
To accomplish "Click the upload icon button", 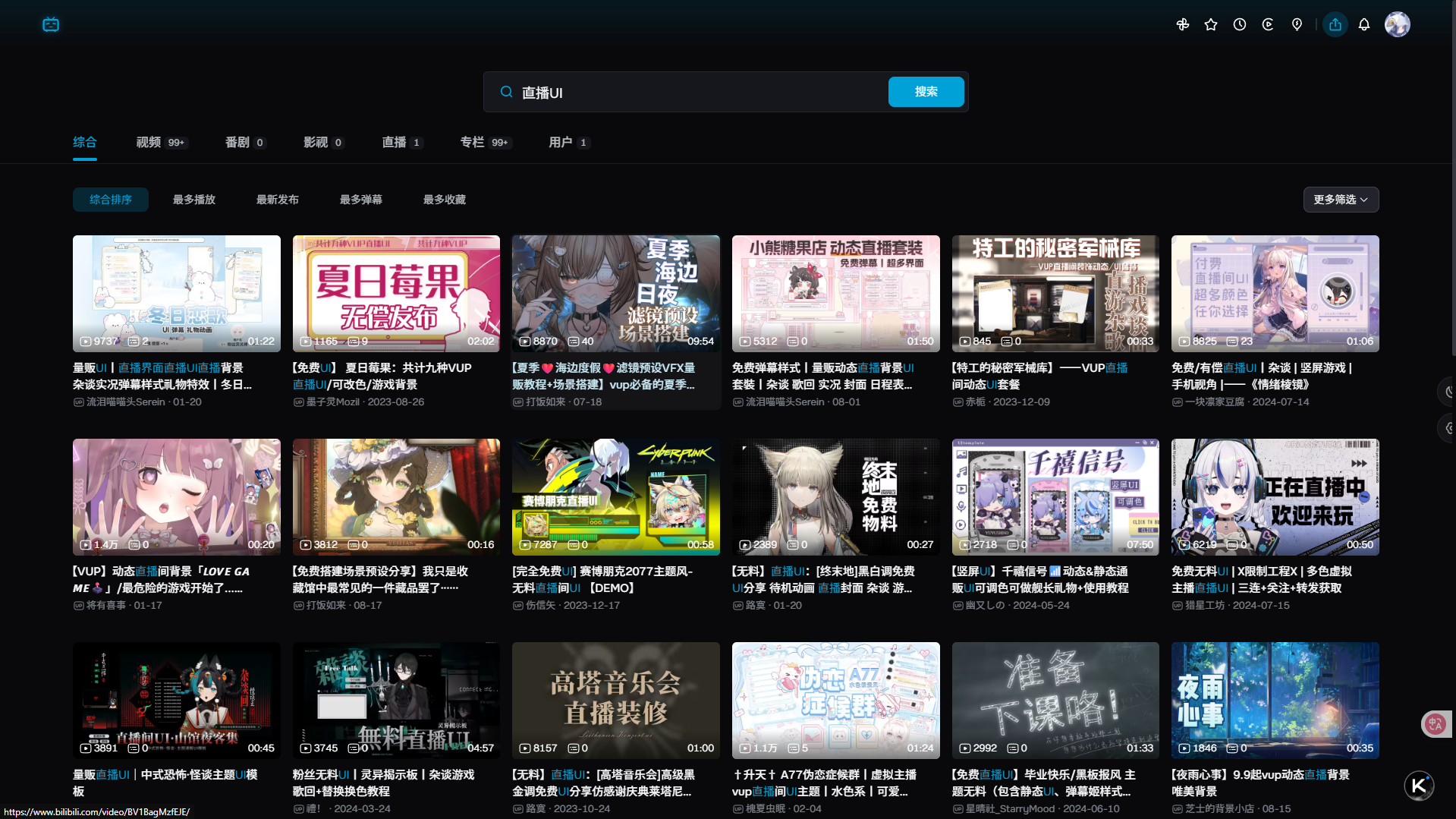I will point(1335,24).
